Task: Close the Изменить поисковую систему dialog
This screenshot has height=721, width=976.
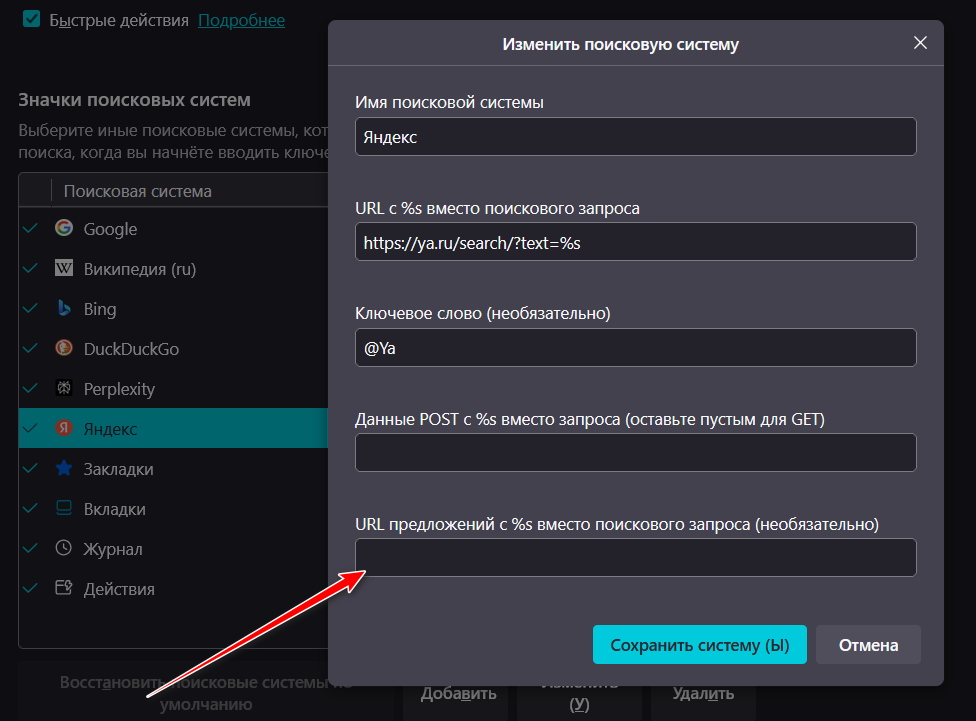Action: [920, 43]
